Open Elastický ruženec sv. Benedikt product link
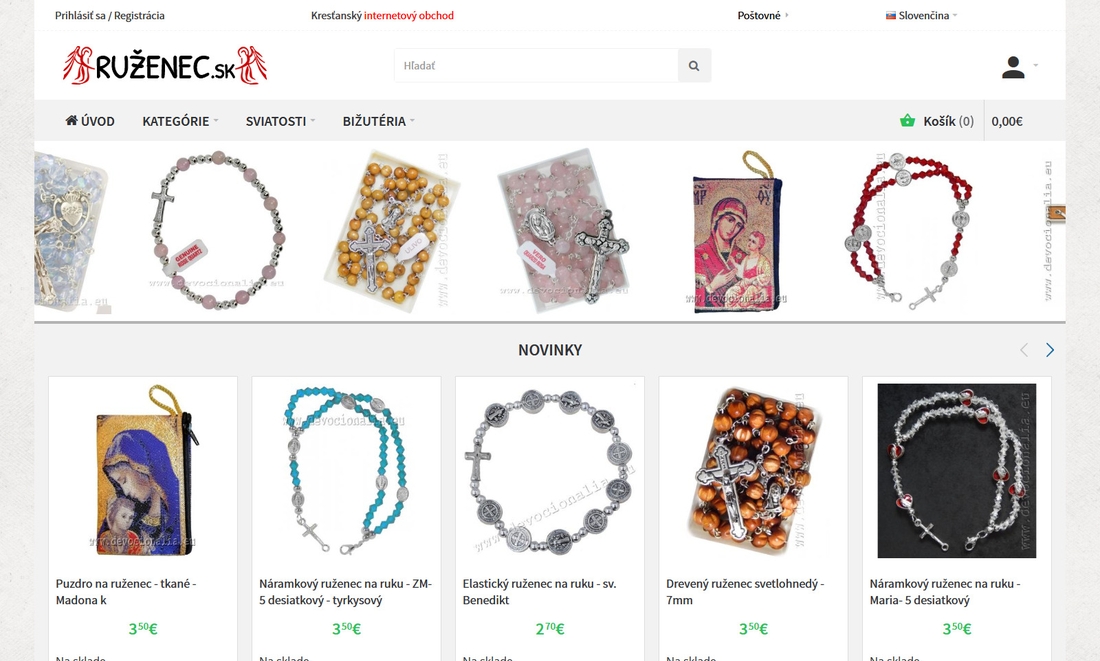Viewport: 1100px width, 661px height. pos(539,592)
